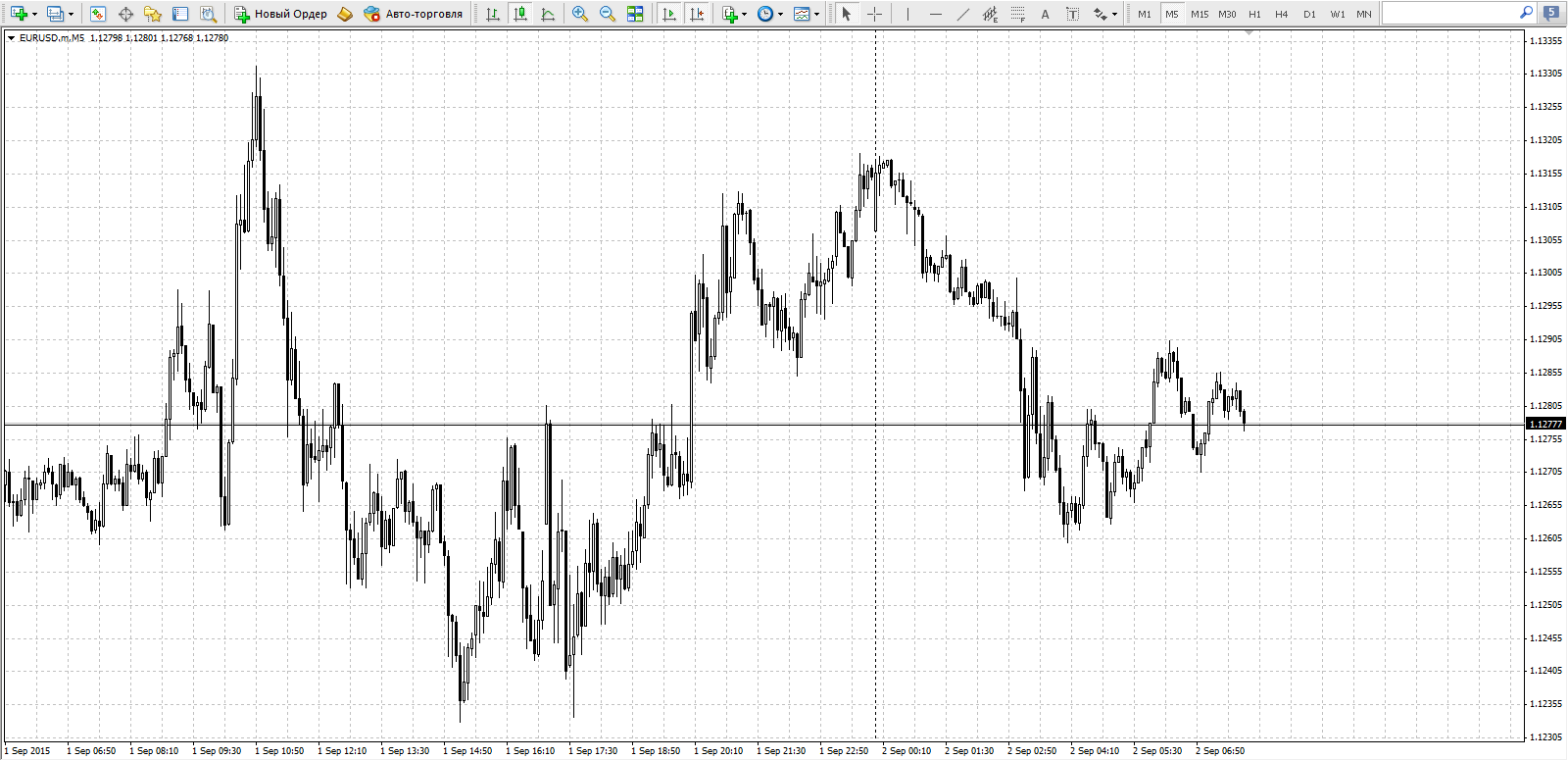This screenshot has width=1568, height=760.
Task: Select the Fibonacci Retracement tool
Action: (x=1017, y=14)
